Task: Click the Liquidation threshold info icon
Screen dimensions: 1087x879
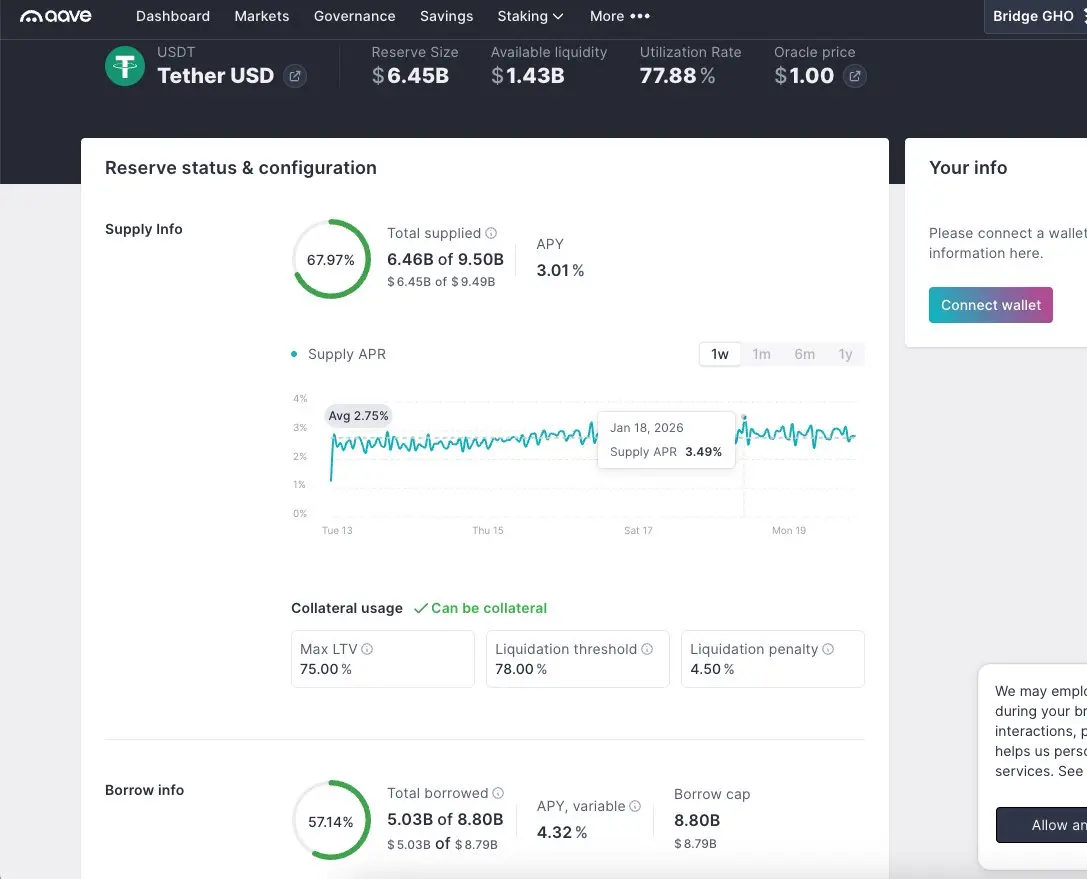Action: click(647, 649)
